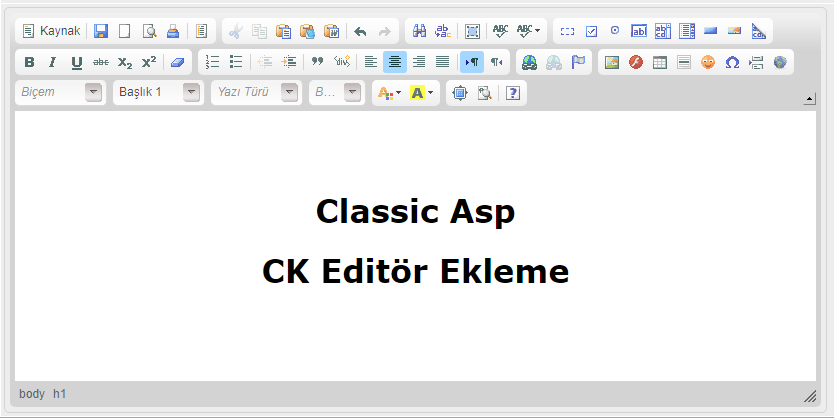The height and width of the screenshot is (418, 834).
Task: Open the background color picker
Action: (x=421, y=93)
